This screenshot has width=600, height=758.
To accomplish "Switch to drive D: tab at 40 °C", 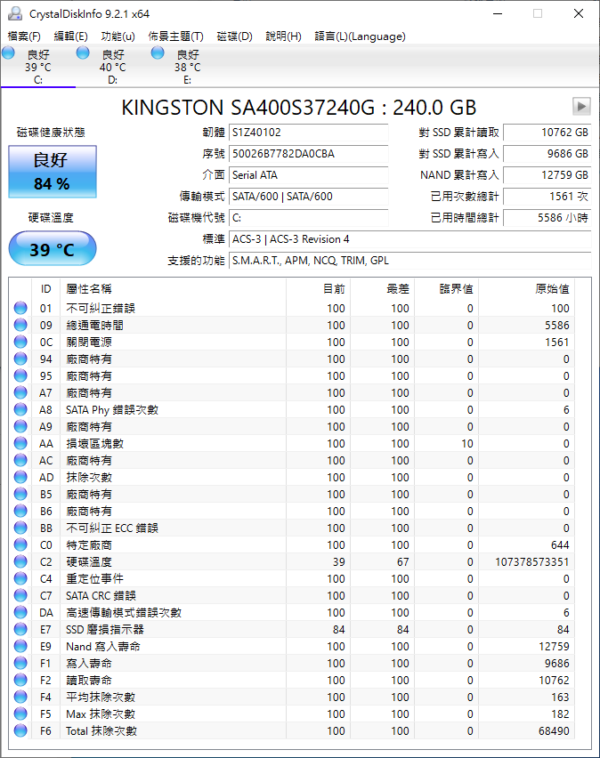I will [x=112, y=67].
